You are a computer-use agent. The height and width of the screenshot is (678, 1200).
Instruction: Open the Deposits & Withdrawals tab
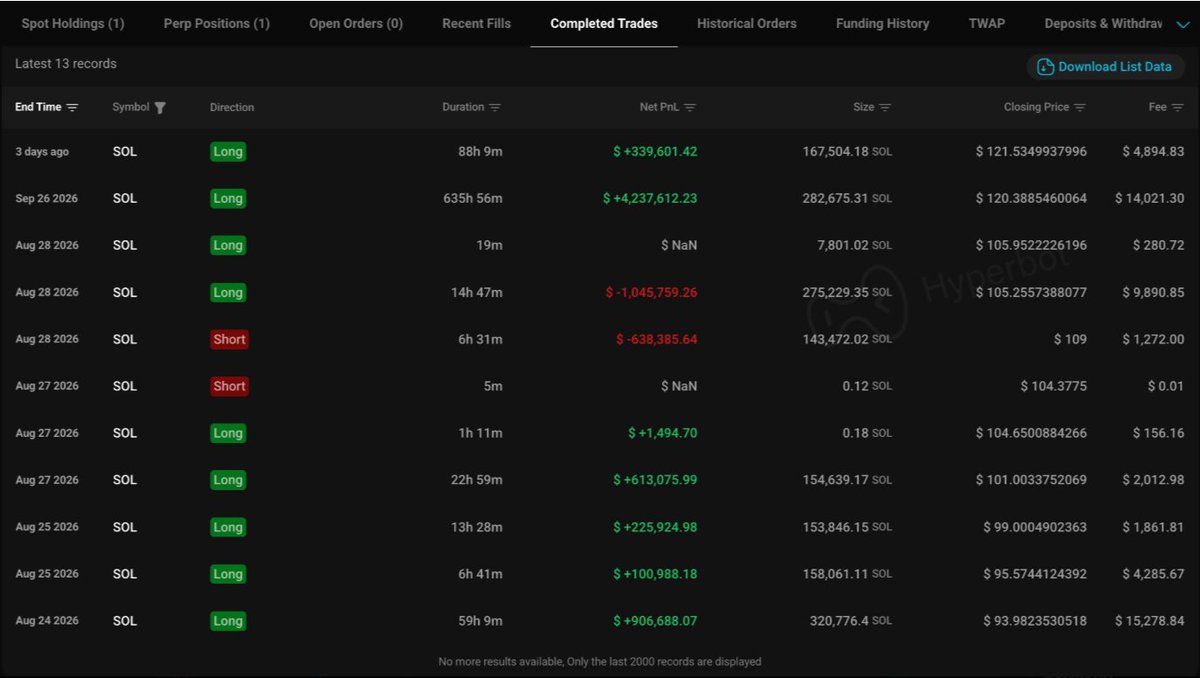(1103, 23)
